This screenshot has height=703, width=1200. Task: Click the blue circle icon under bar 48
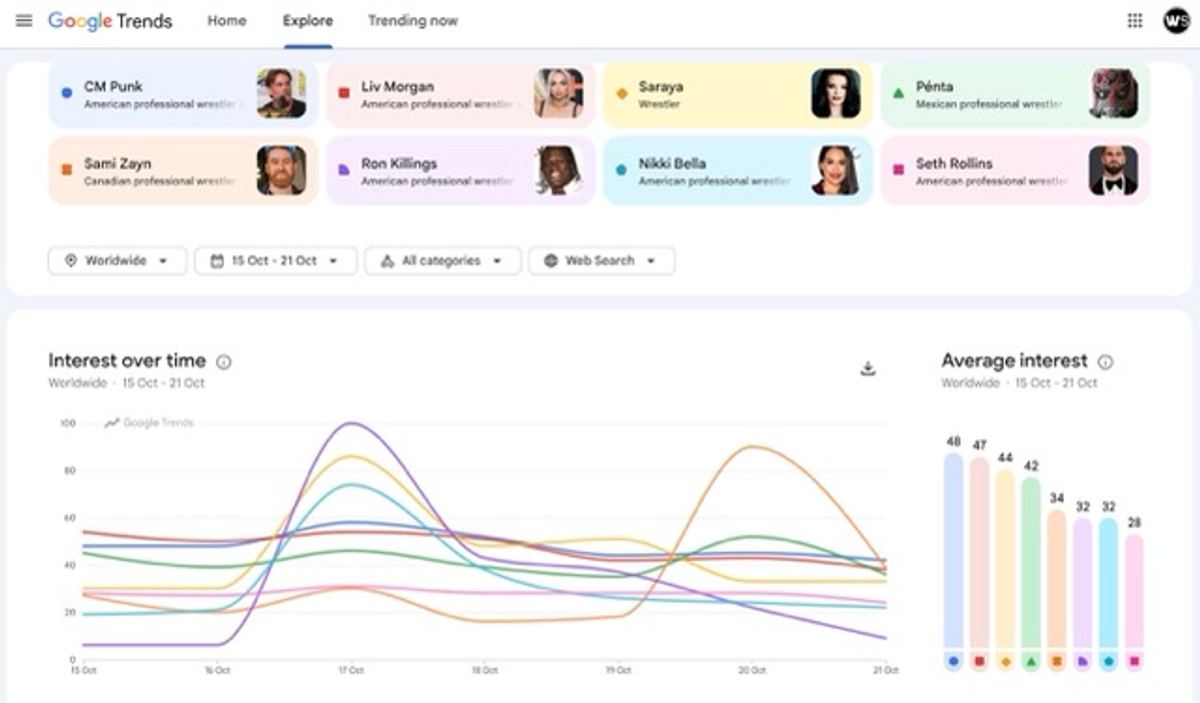click(x=953, y=661)
